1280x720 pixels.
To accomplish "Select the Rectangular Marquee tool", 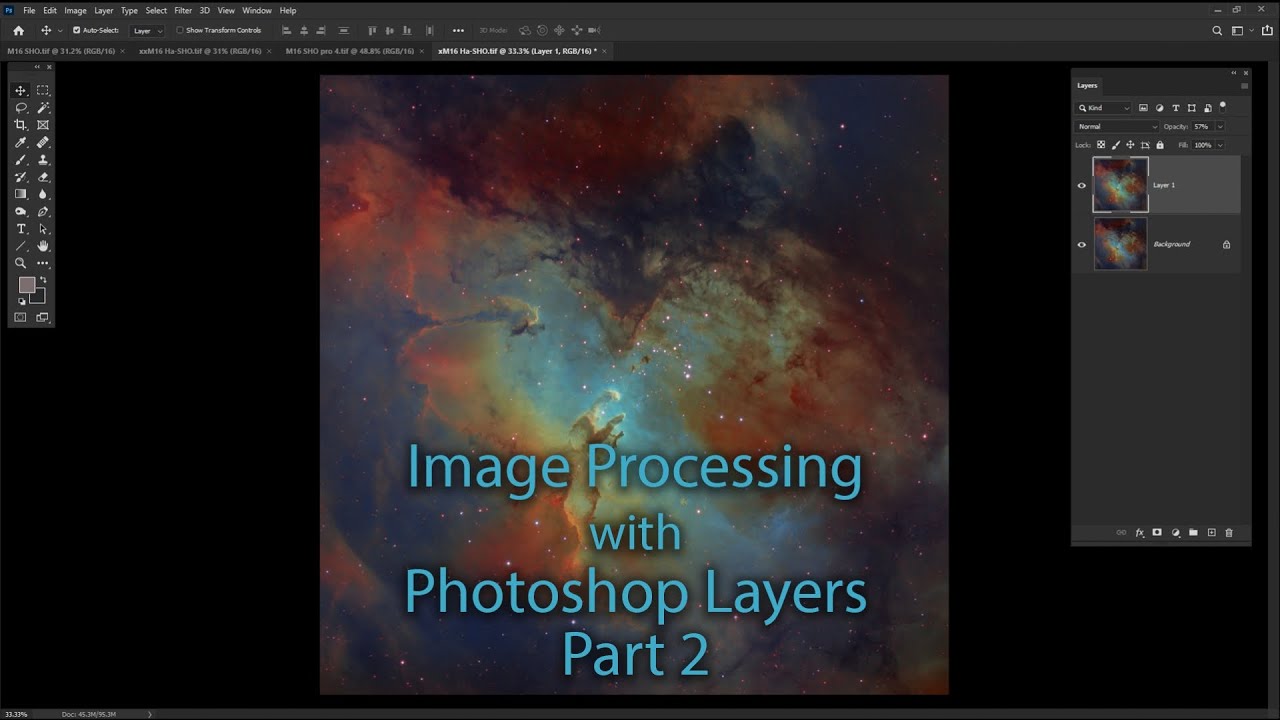I will click(43, 91).
